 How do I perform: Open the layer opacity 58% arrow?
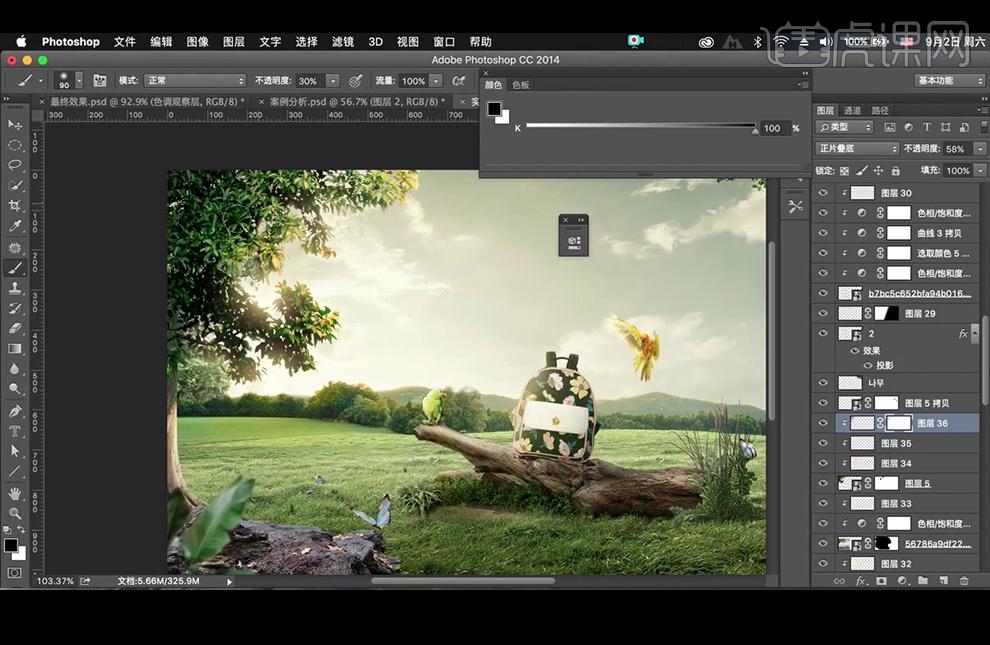click(980, 149)
